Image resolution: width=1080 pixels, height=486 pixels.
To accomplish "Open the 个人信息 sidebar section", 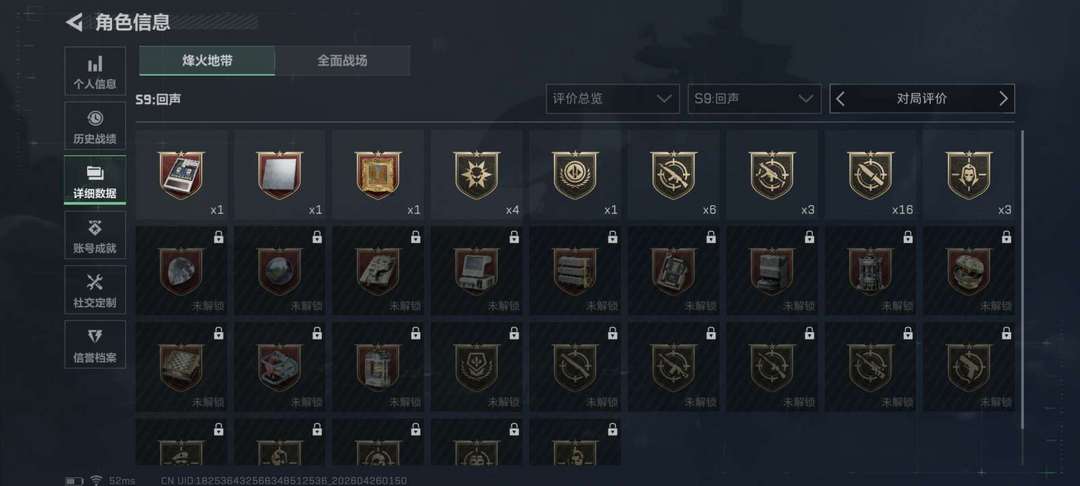I will tap(95, 72).
